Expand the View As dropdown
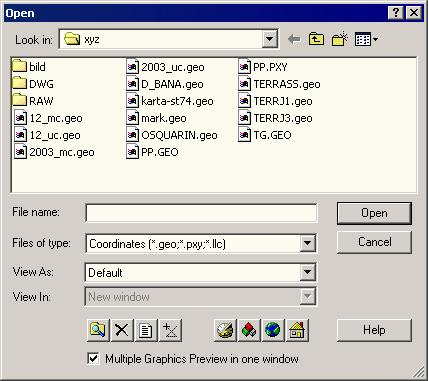 click(307, 272)
